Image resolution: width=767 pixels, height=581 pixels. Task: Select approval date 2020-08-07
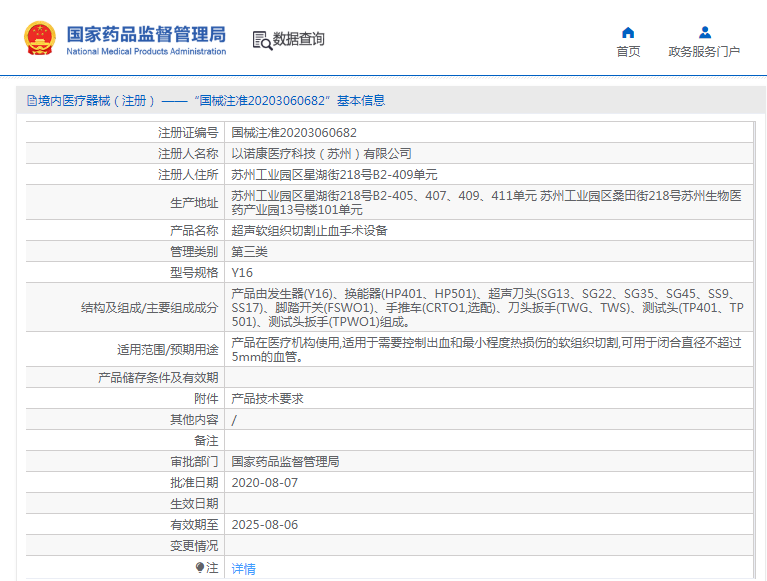click(265, 483)
